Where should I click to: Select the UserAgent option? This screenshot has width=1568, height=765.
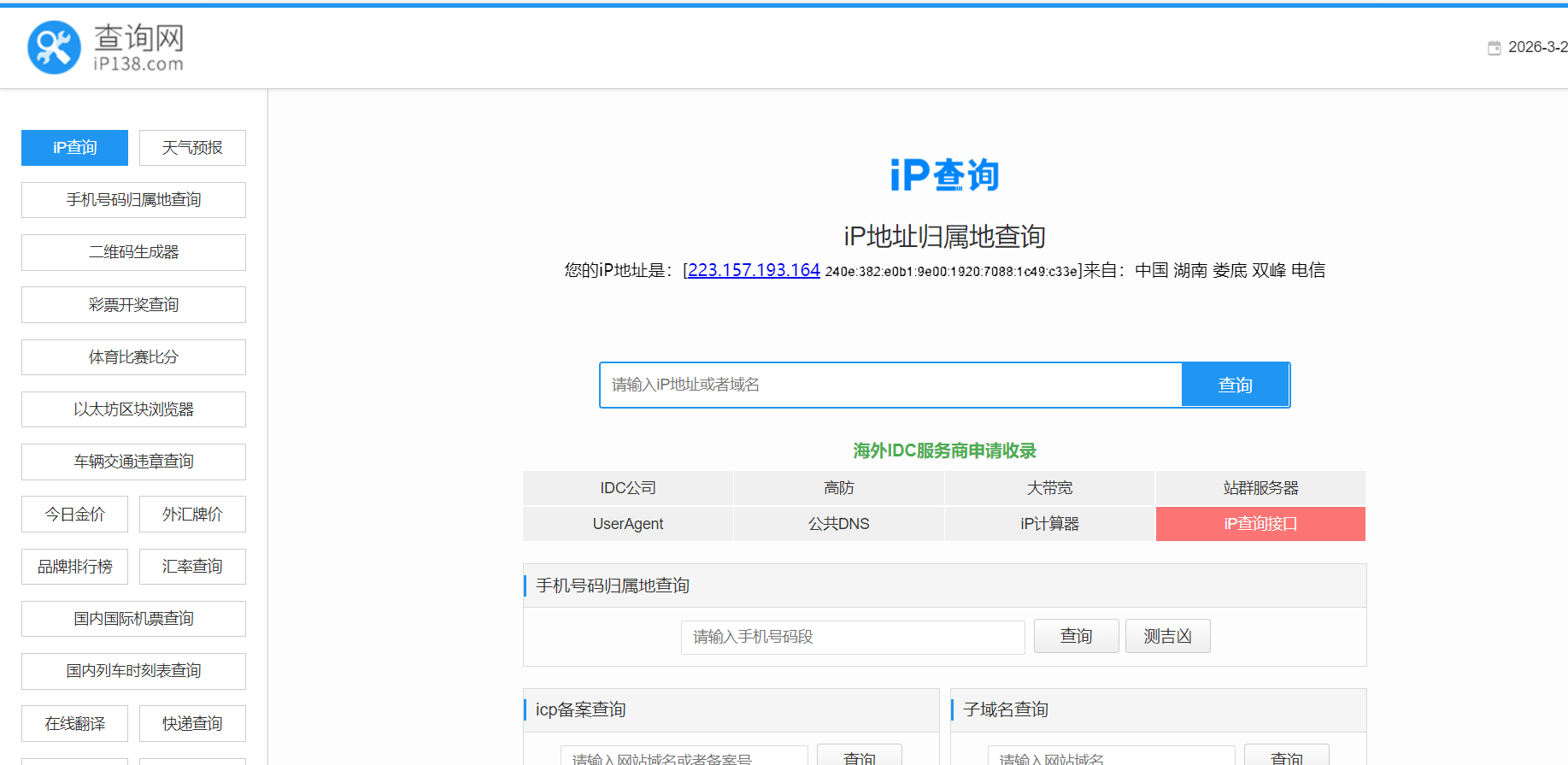click(x=628, y=524)
